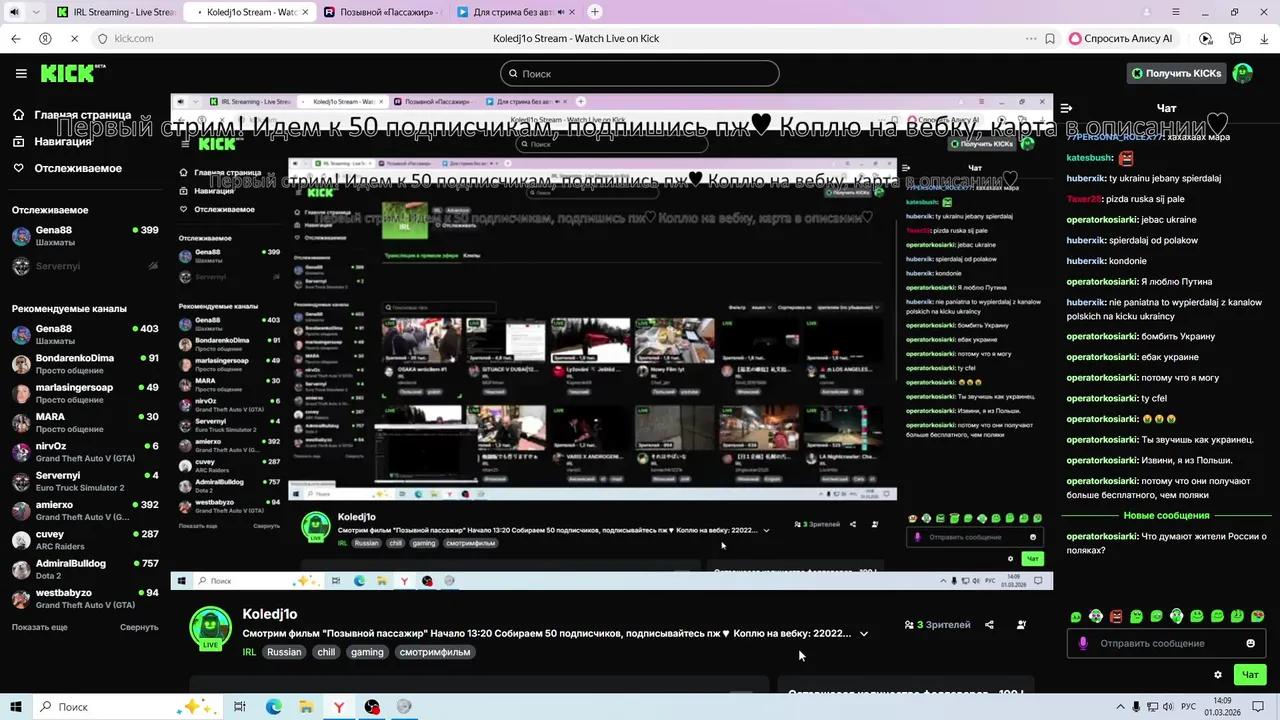Open BondarenkoDima recommended channel

(x=85, y=364)
